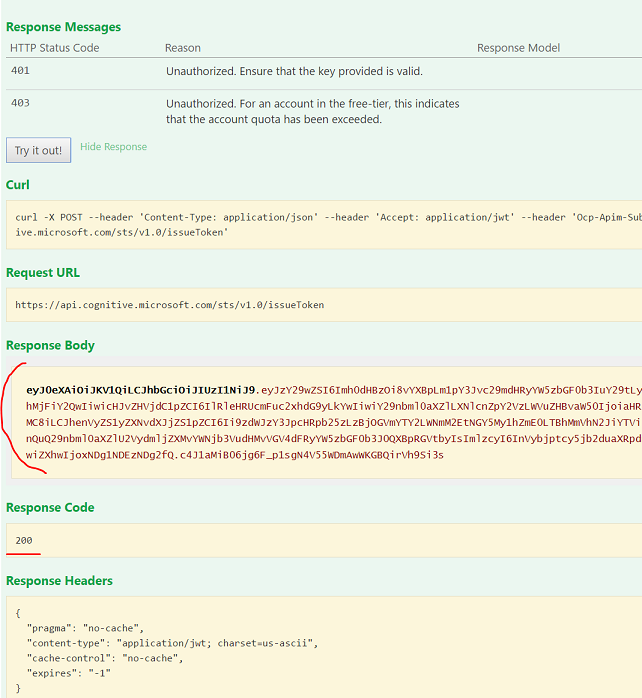This screenshot has width=642, height=698.
Task: Click the 'Response Body' section heading
Action: coord(50,345)
